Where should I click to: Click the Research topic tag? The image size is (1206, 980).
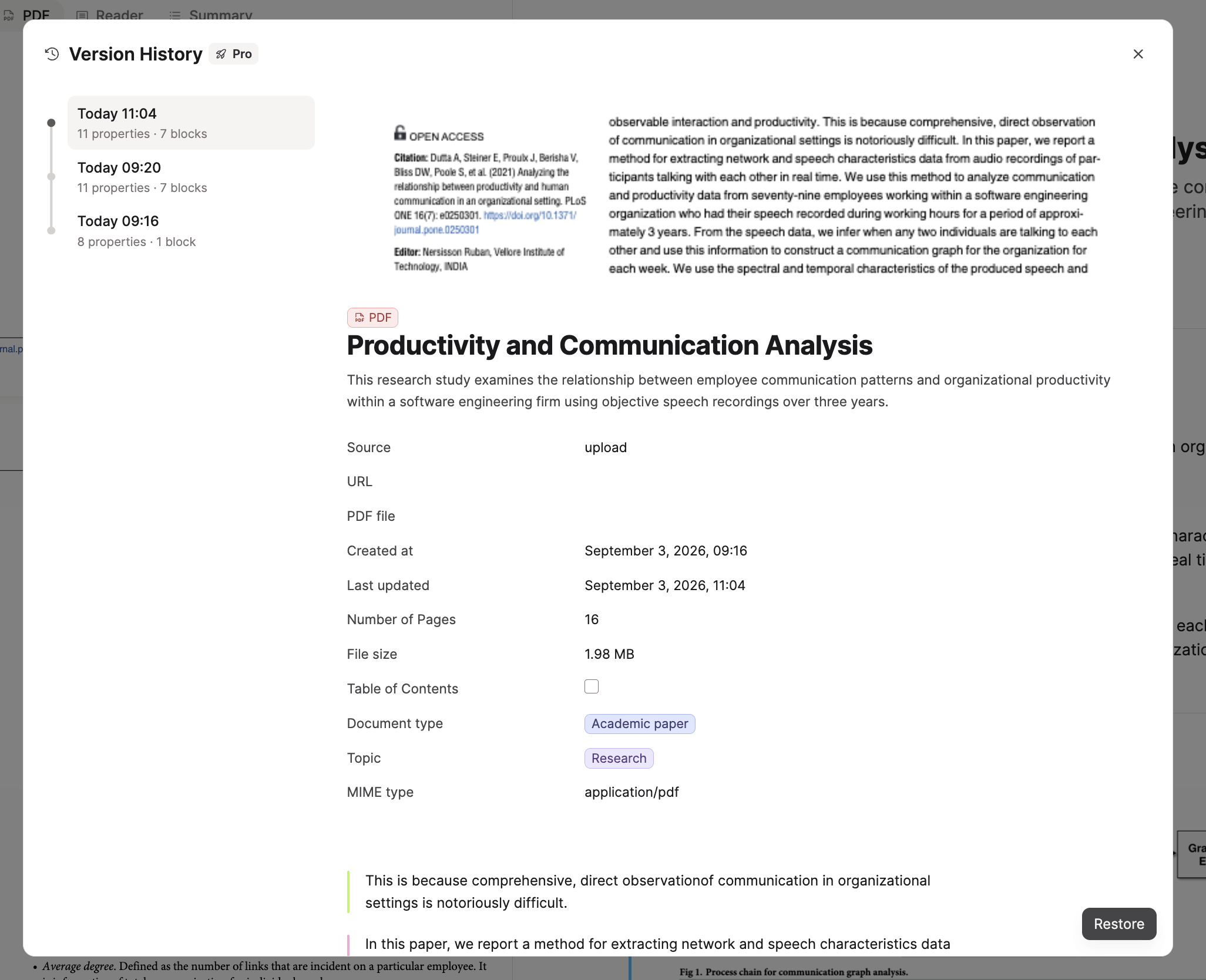(x=619, y=759)
